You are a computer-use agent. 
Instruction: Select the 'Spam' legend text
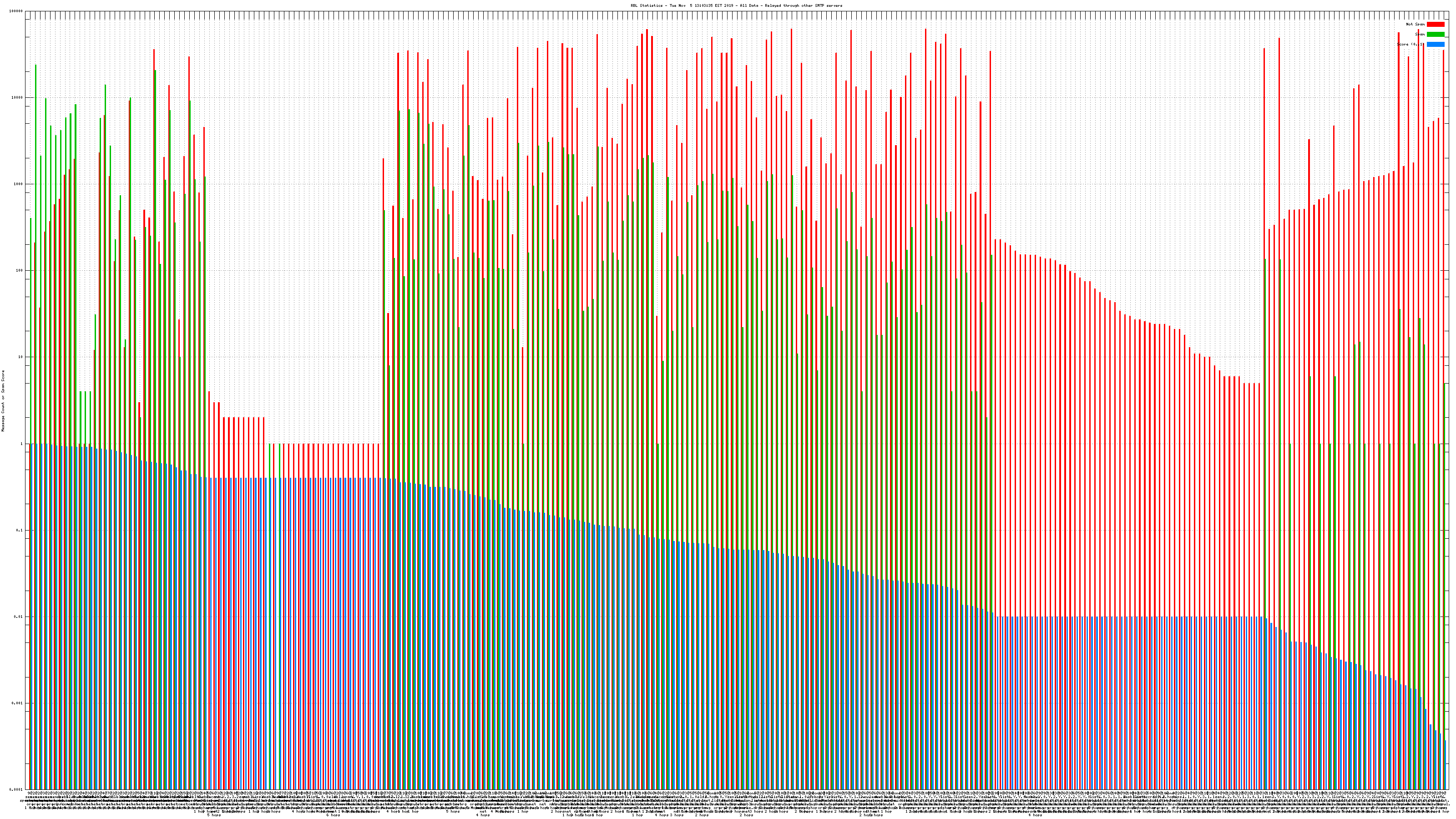(1420, 35)
